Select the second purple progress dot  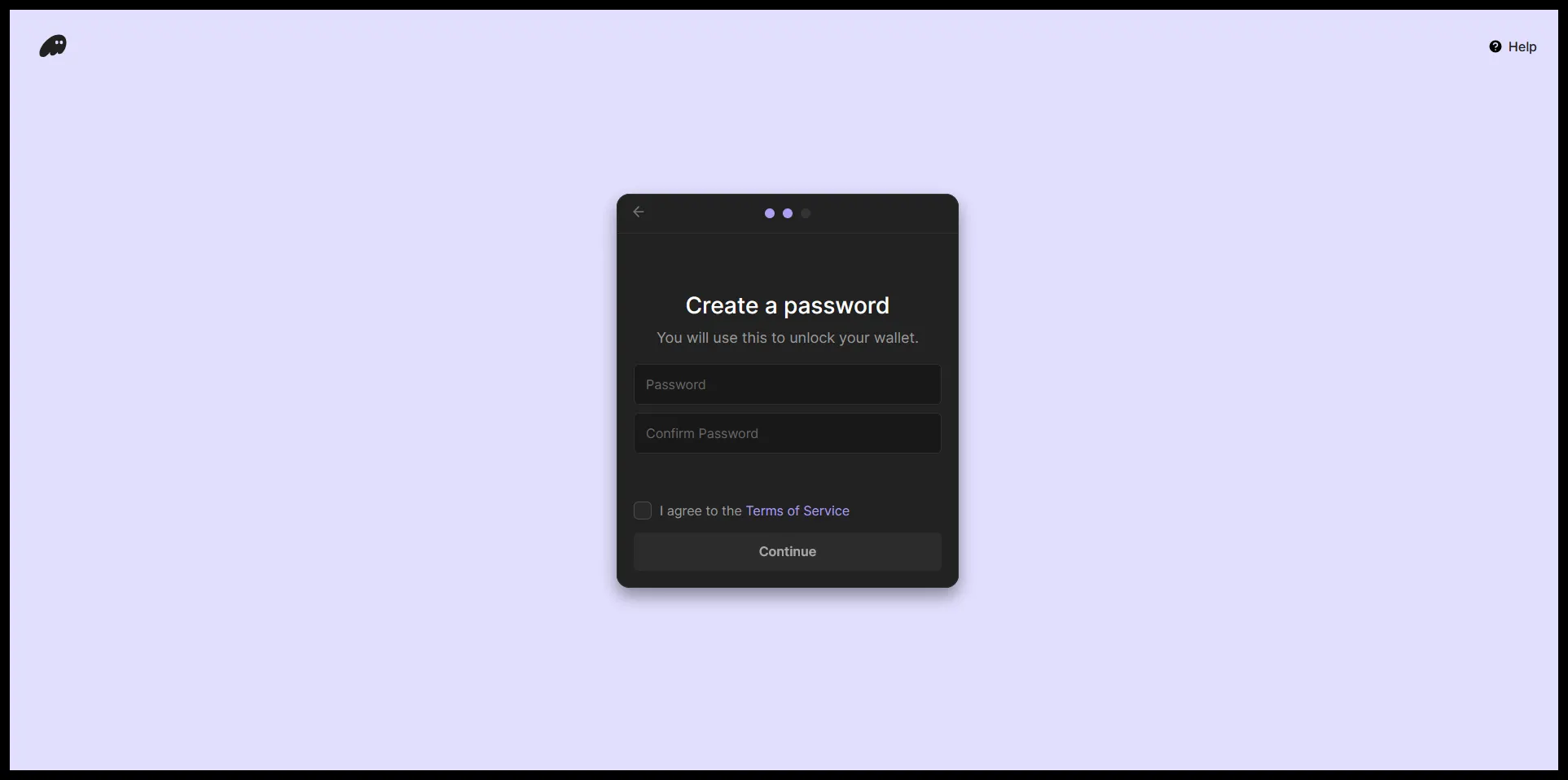788,213
